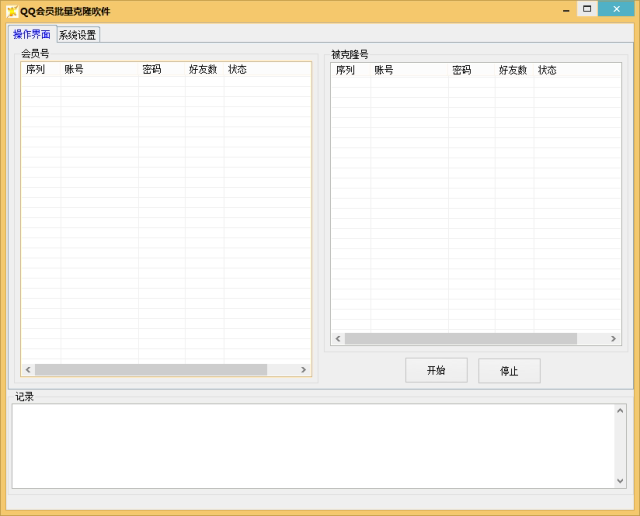Sort 被克隆号 list by 账号 column
Screen dimensions: 640x516
pyautogui.click(x=409, y=70)
